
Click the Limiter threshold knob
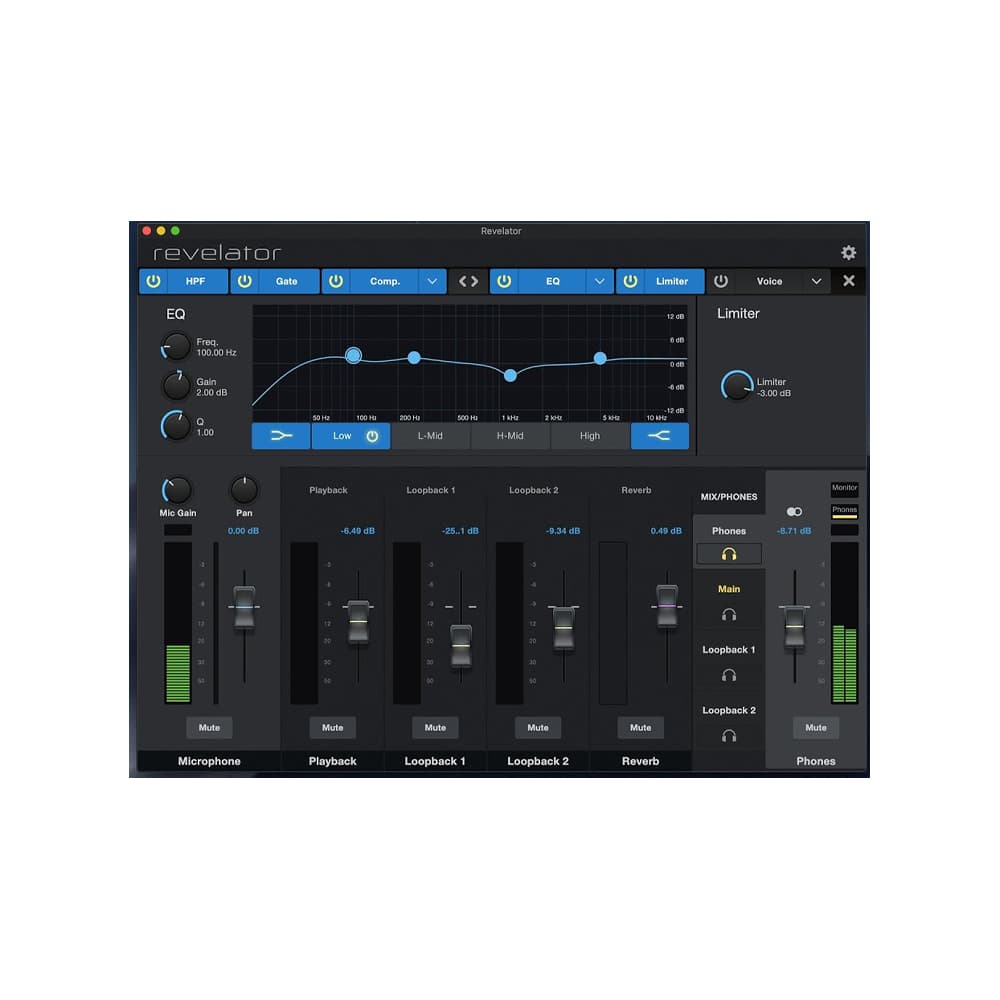coord(737,386)
